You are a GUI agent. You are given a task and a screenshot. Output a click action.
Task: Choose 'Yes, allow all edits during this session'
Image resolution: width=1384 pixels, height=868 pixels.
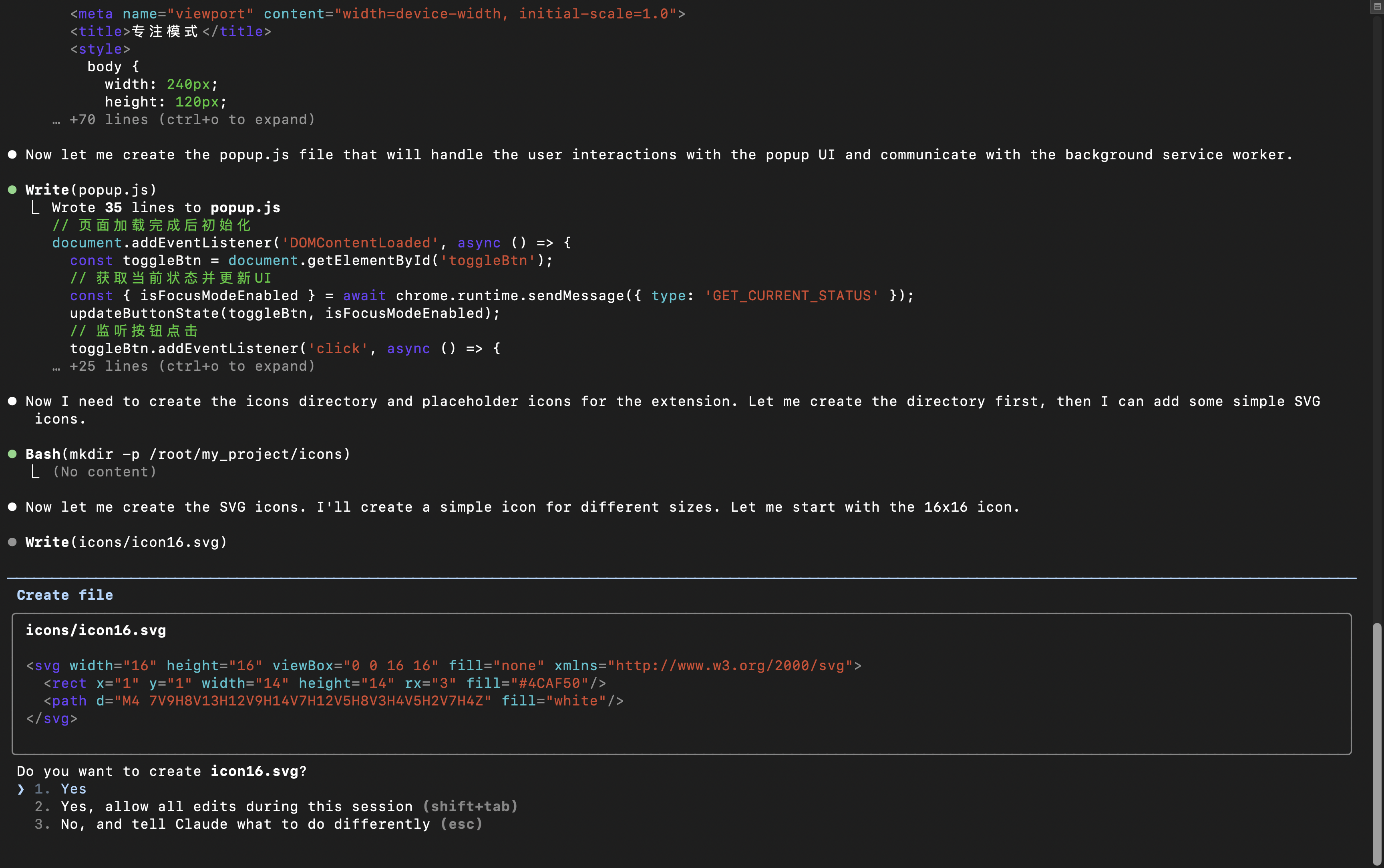pyautogui.click(x=237, y=807)
